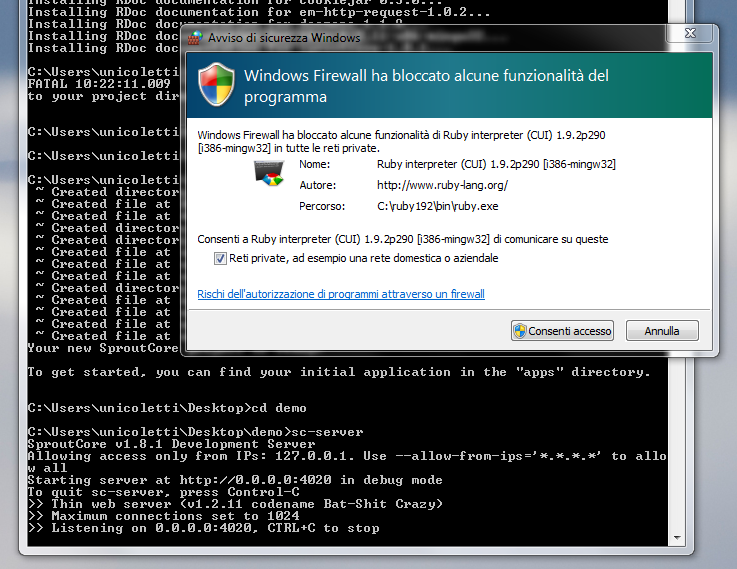Viewport: 737px width, 569px height.
Task: Click the Listening on 0.0.0.0:4020 line
Action: click(x=203, y=528)
